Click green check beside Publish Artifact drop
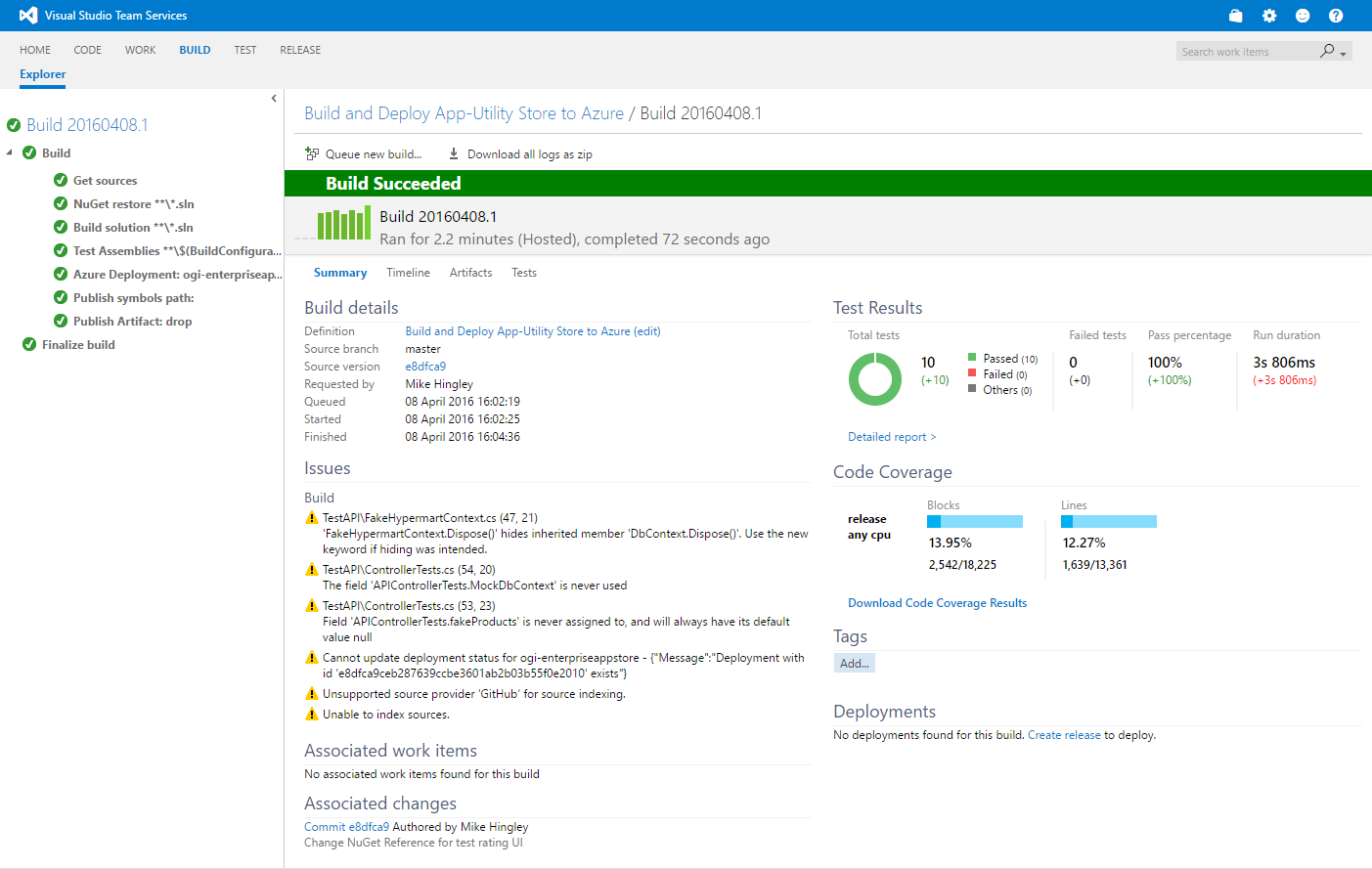Viewport: 1372px width, 869px height. point(61,321)
